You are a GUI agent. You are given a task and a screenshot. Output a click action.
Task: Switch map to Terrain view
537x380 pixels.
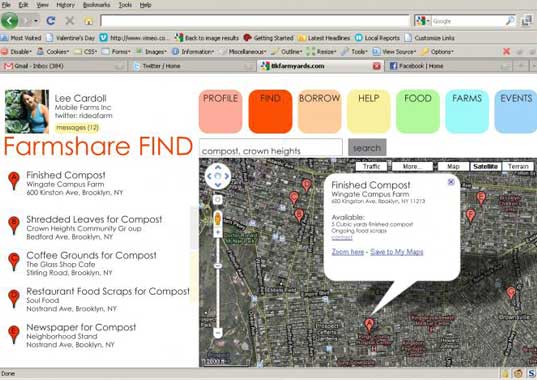coord(518,166)
